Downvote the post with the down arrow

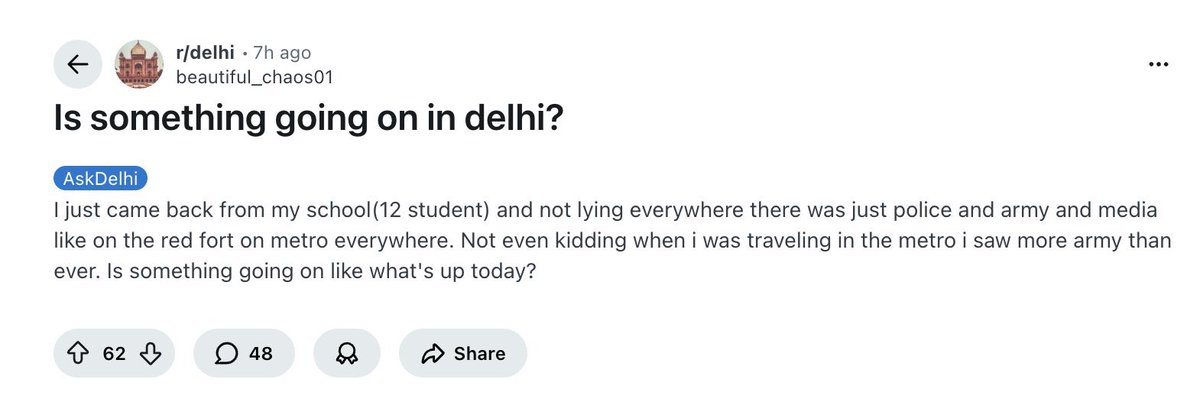click(x=149, y=353)
